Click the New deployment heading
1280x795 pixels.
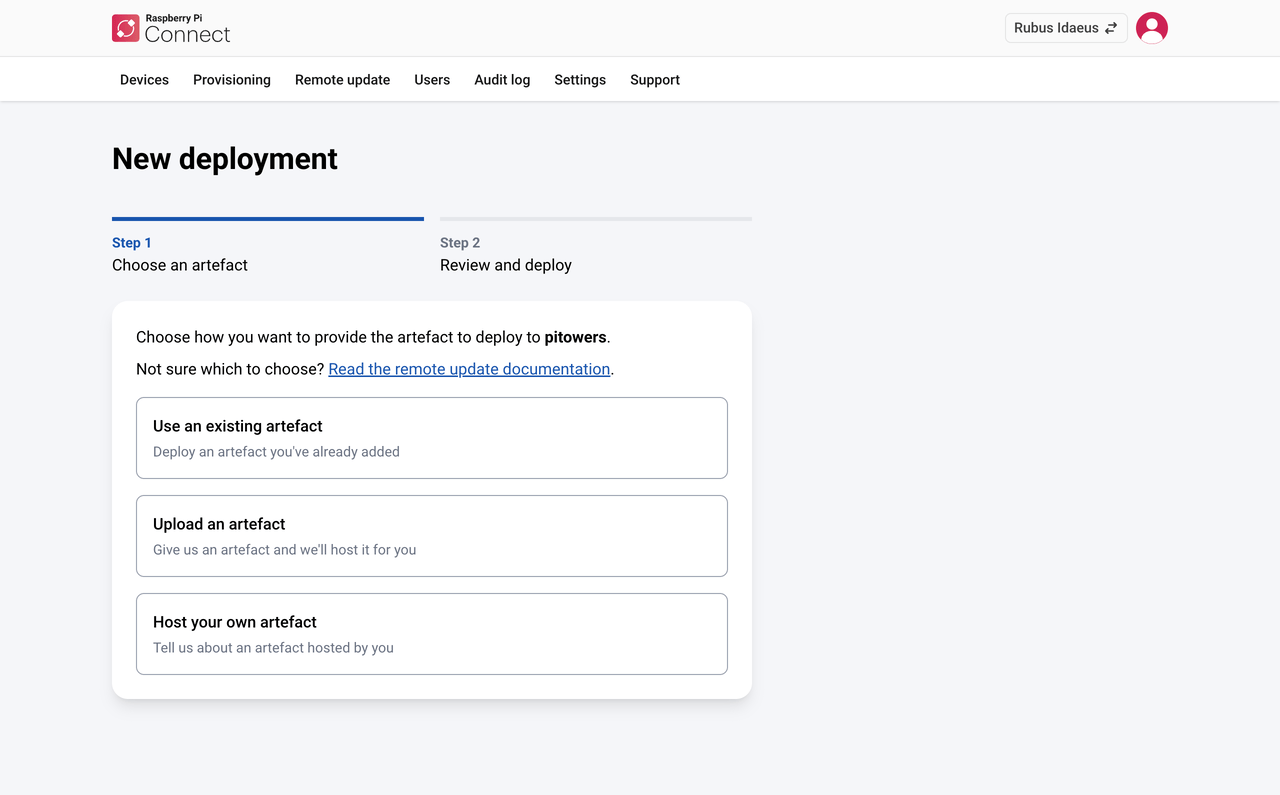(x=225, y=159)
